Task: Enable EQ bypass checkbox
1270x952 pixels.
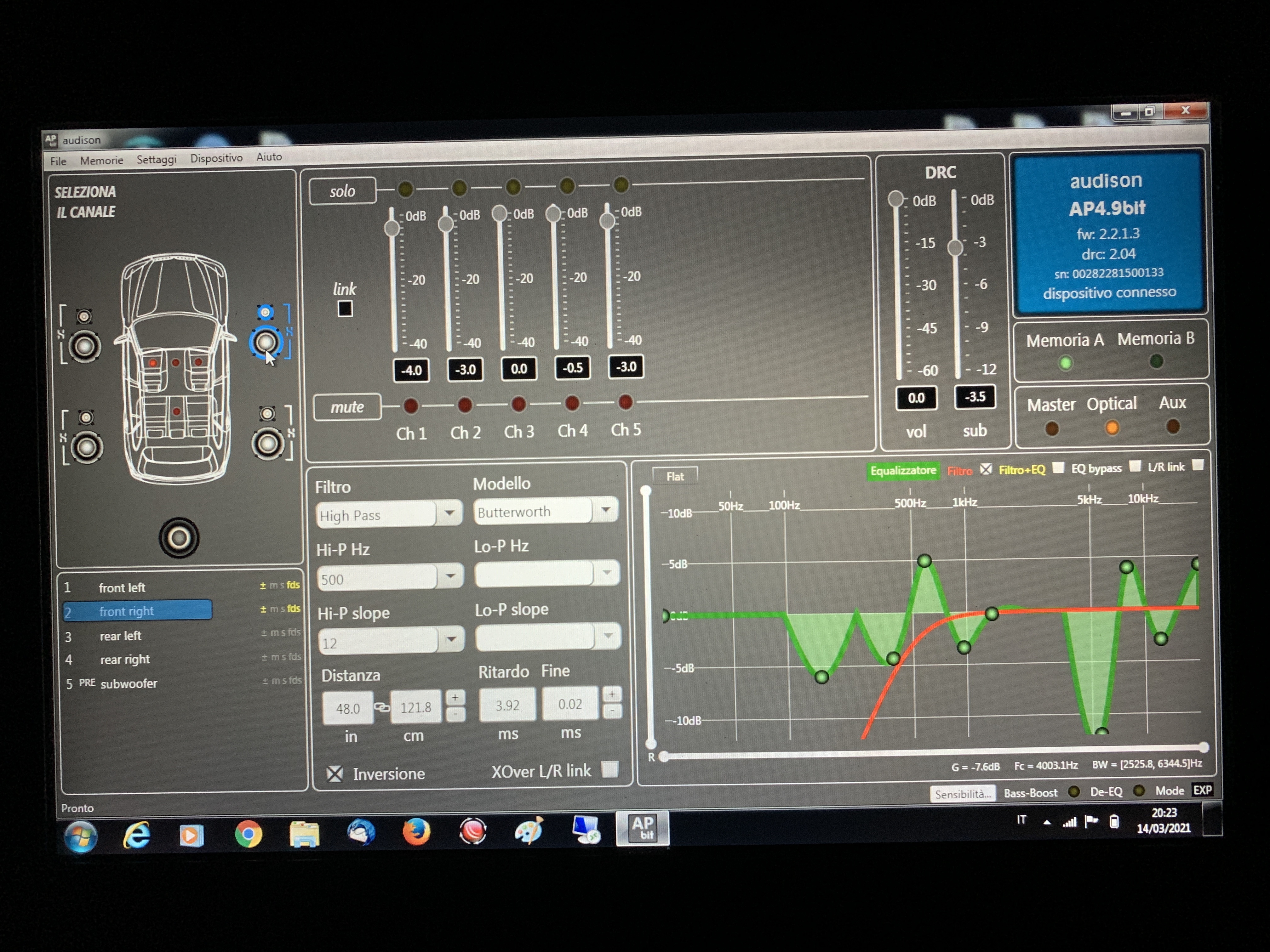Action: pos(1135,466)
